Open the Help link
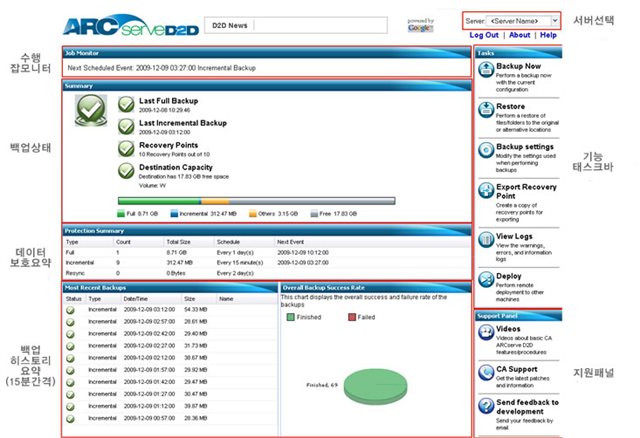The height and width of the screenshot is (438, 640). pyautogui.click(x=548, y=35)
